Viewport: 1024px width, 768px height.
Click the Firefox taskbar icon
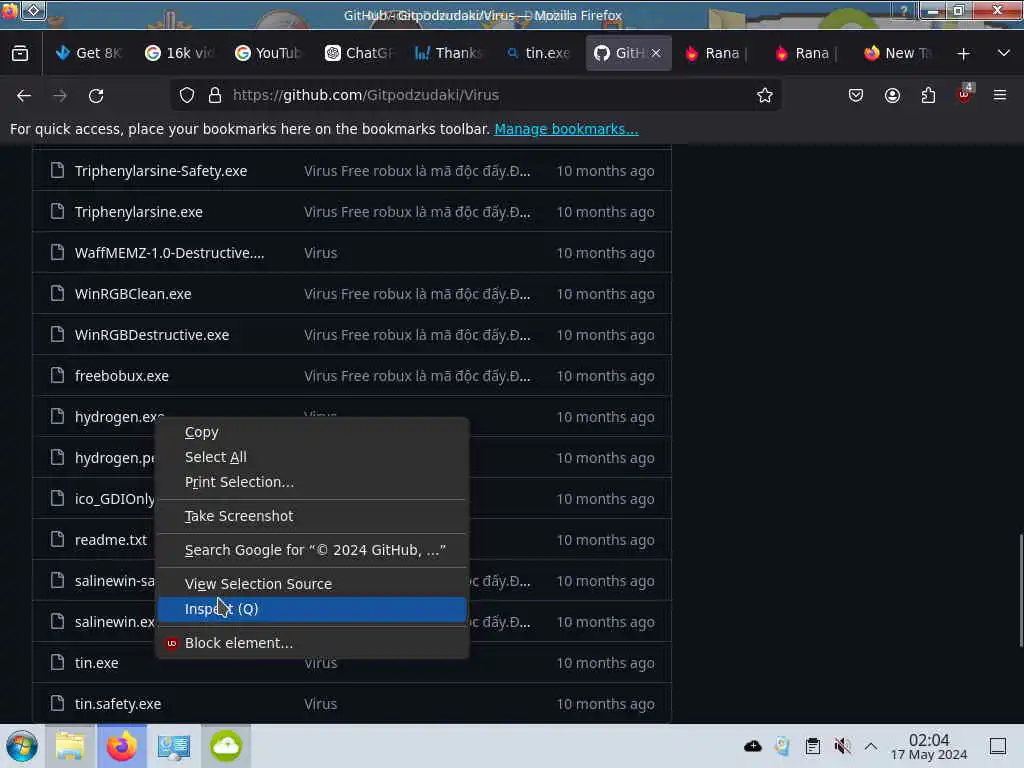(x=122, y=746)
